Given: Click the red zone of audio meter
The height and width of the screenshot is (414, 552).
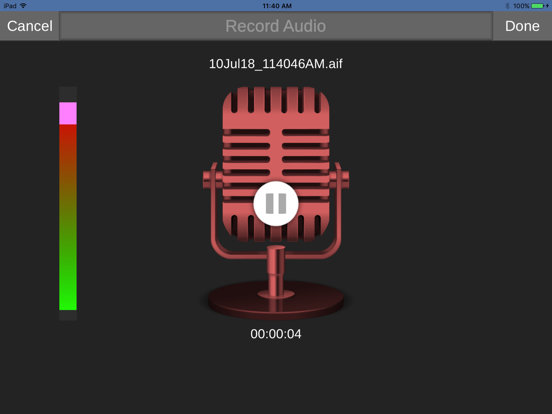Looking at the screenshot, I should (x=68, y=141).
